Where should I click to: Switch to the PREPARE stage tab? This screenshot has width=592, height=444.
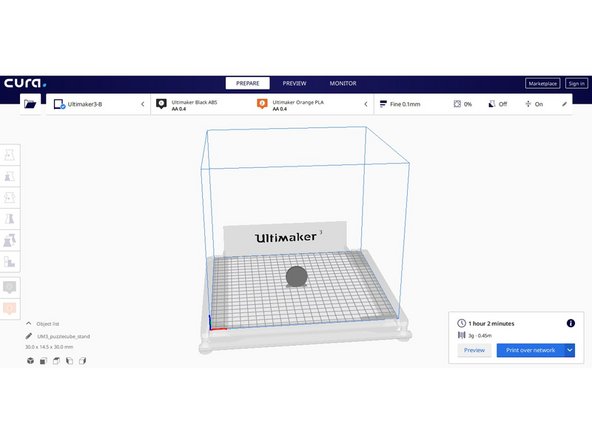(248, 83)
